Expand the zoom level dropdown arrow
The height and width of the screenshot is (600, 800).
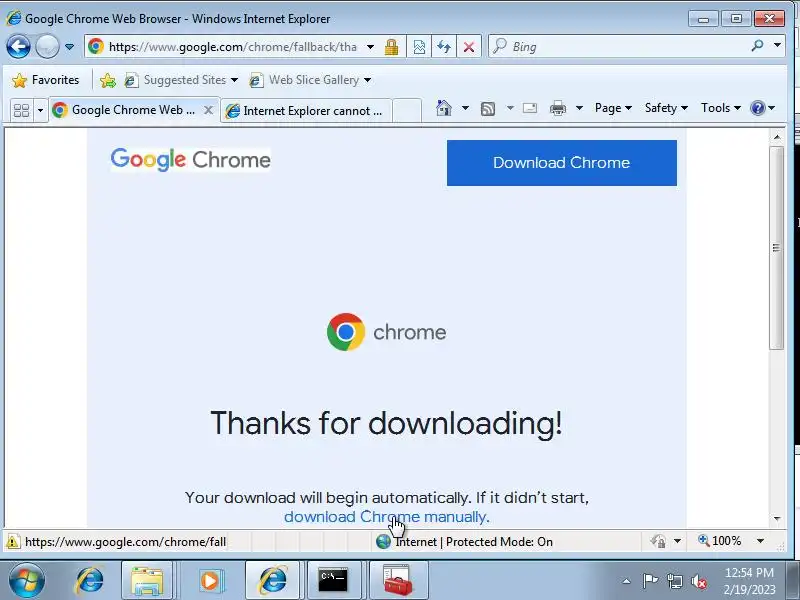click(760, 541)
